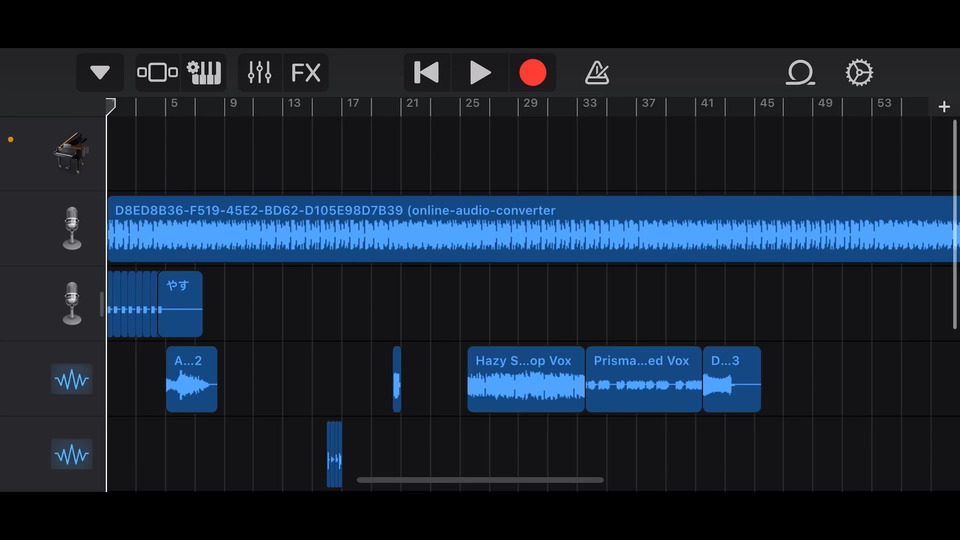Select the online-audio-converter audio region
Screen dimensions: 960x540
[531, 229]
